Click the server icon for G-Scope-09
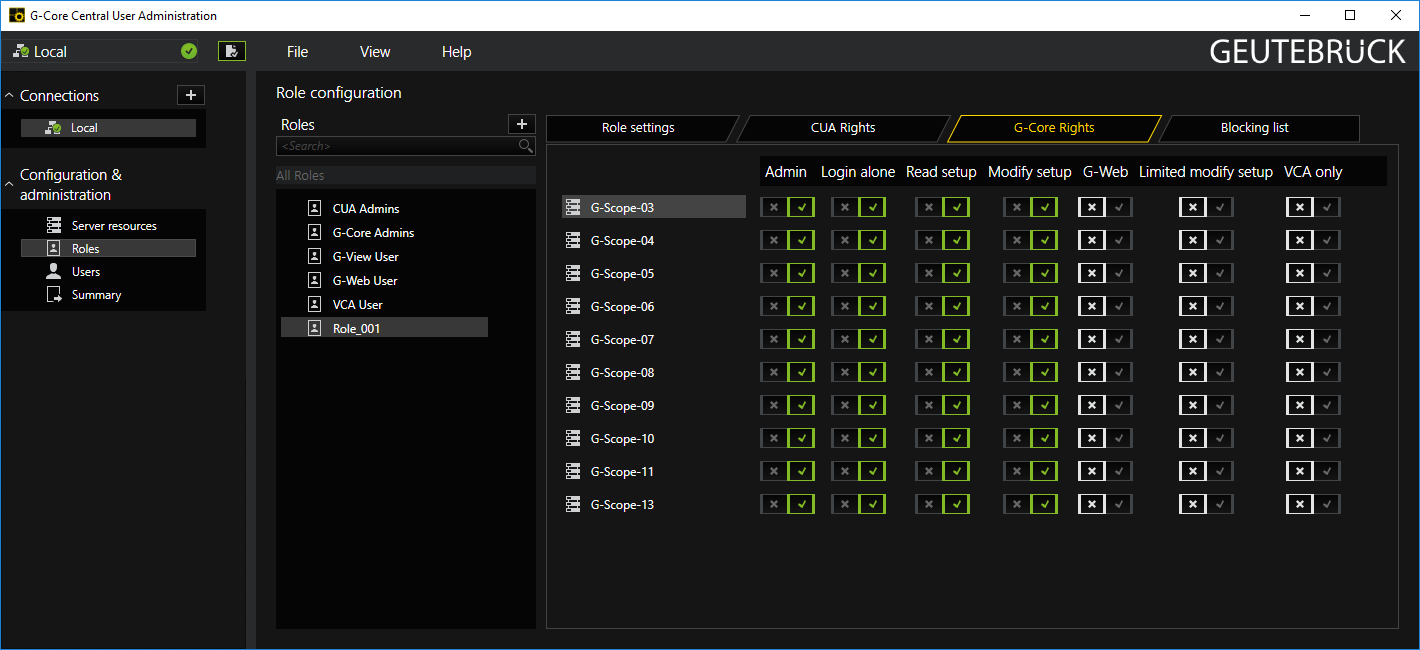The image size is (1420, 650). tap(573, 405)
